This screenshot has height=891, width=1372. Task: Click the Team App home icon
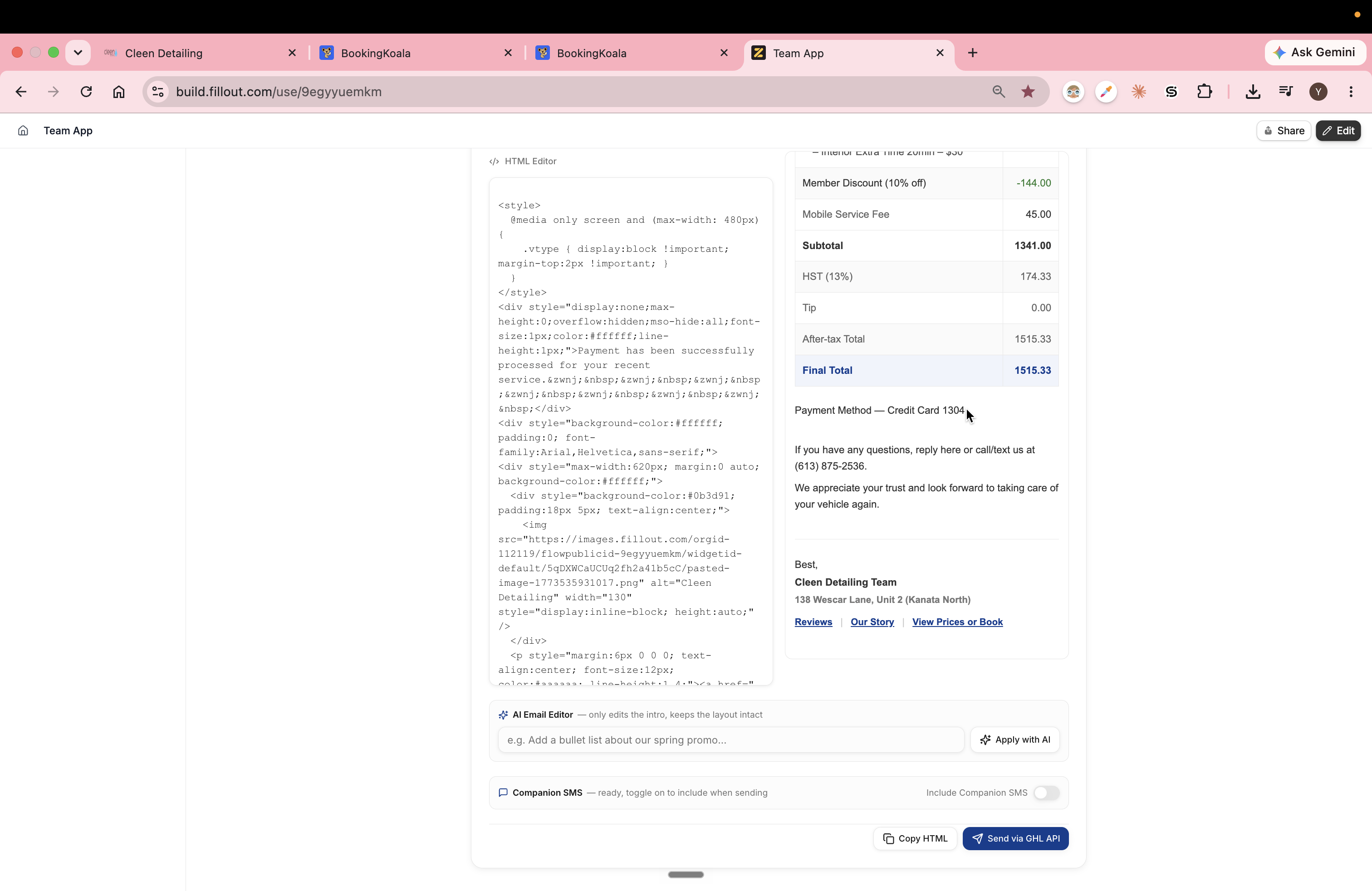[x=23, y=131]
